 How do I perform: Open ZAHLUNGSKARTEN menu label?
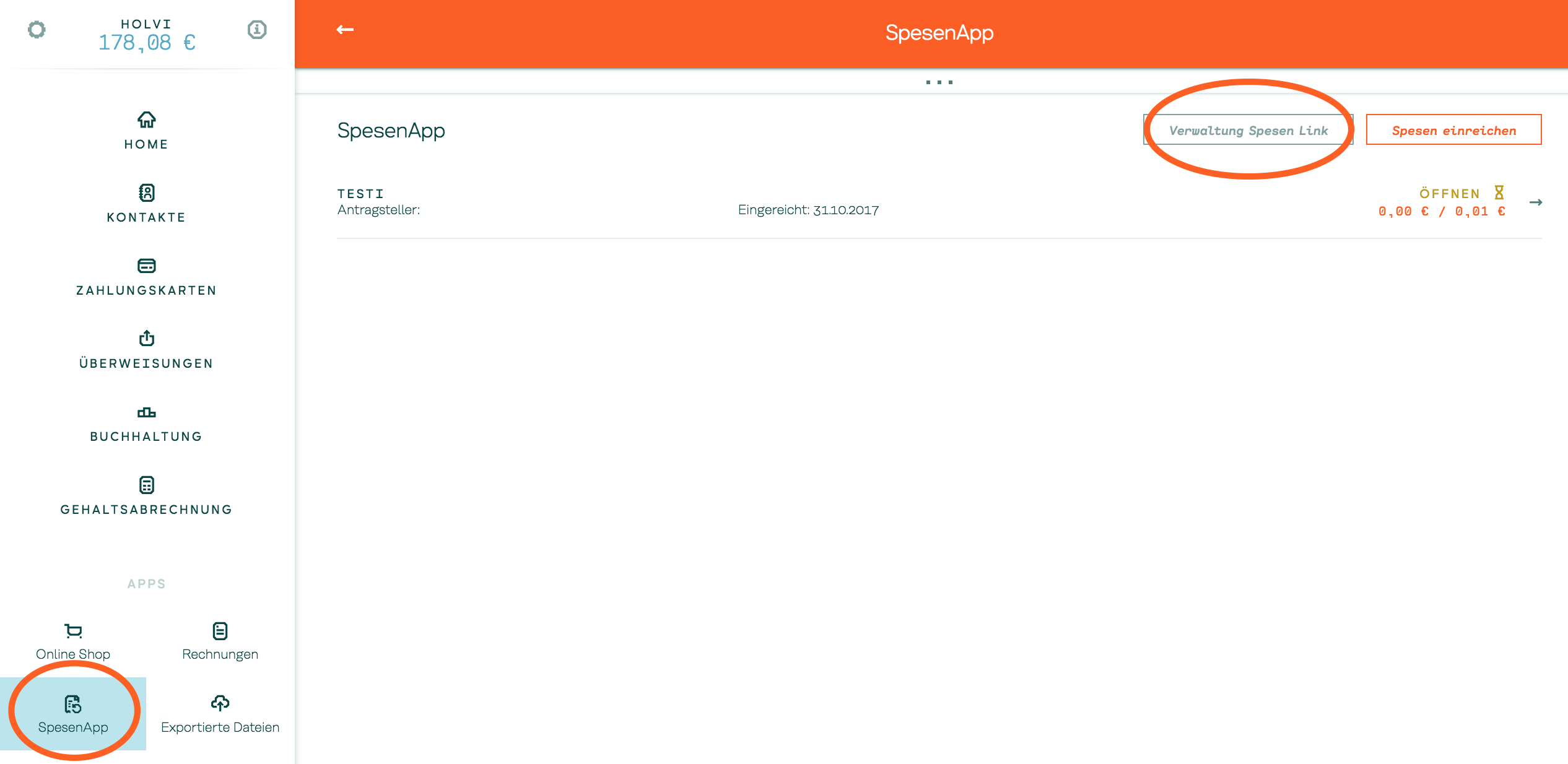tap(147, 290)
